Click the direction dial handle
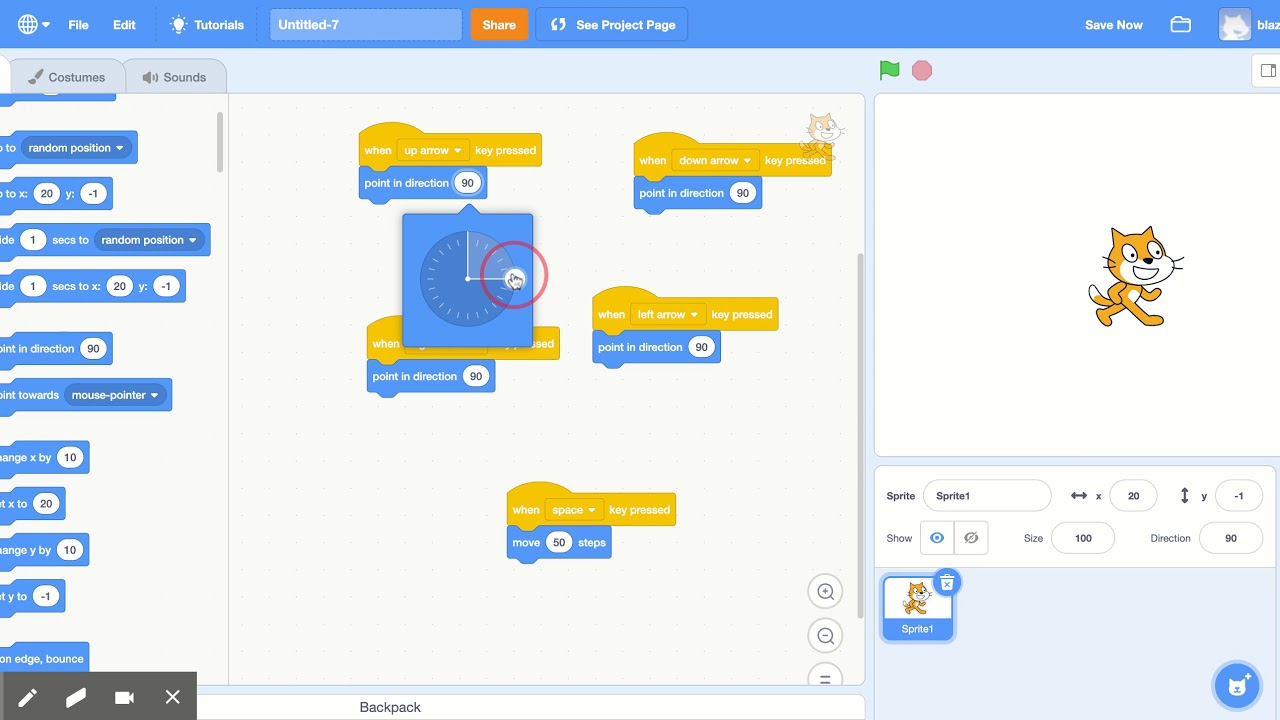The height and width of the screenshot is (720, 1280). click(514, 279)
